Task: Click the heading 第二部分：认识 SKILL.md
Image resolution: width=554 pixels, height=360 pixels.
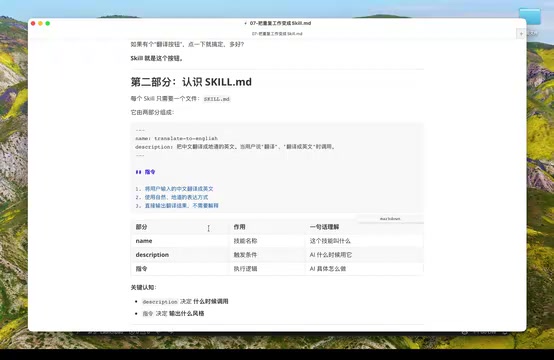Action: (191, 82)
